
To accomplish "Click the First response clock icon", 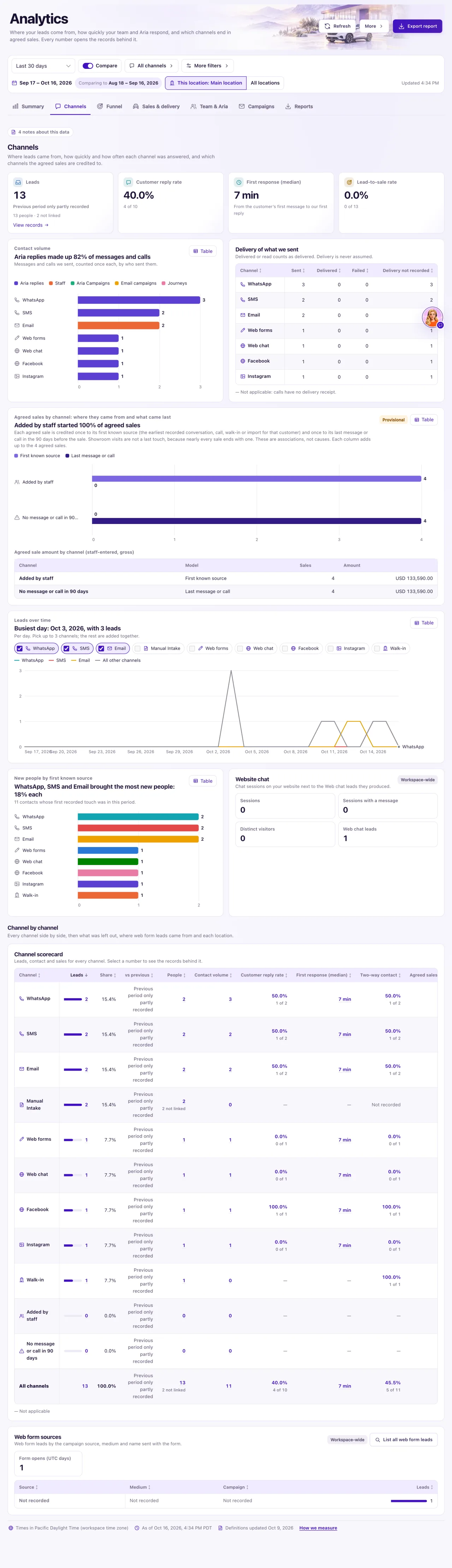I will (239, 182).
